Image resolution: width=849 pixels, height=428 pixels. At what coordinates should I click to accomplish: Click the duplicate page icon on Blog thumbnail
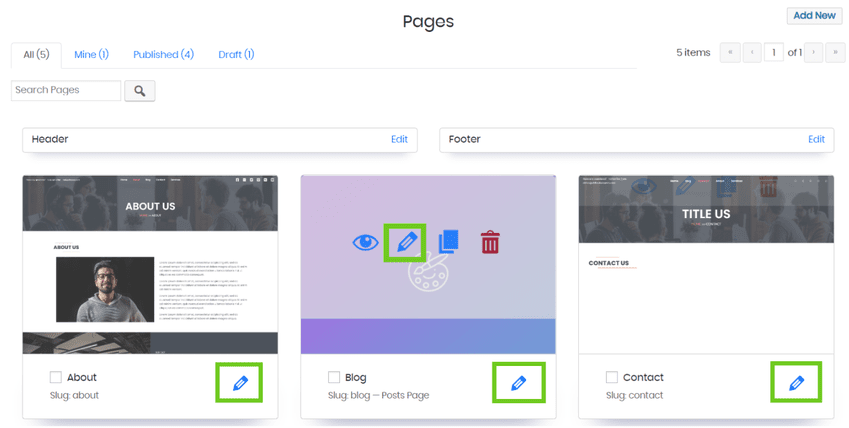tap(448, 242)
